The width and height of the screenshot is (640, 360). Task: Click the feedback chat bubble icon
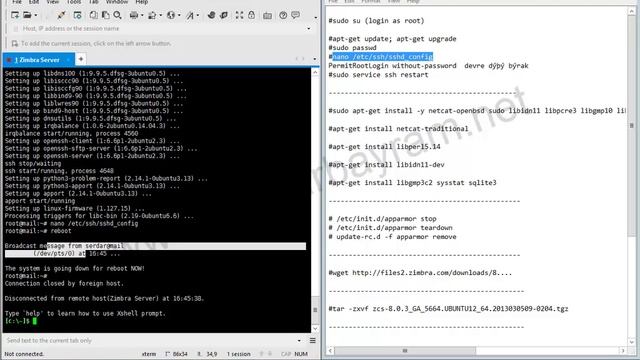click(x=295, y=15)
